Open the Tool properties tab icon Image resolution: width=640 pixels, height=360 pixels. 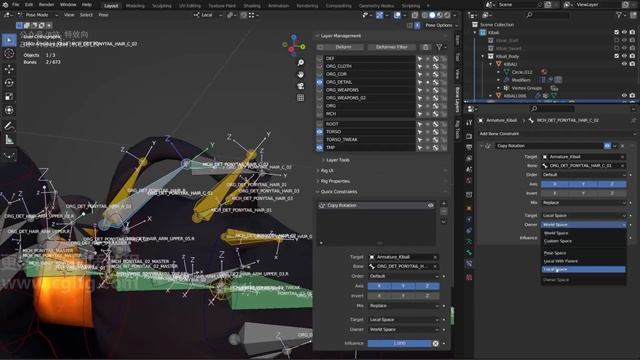[x=469, y=122]
